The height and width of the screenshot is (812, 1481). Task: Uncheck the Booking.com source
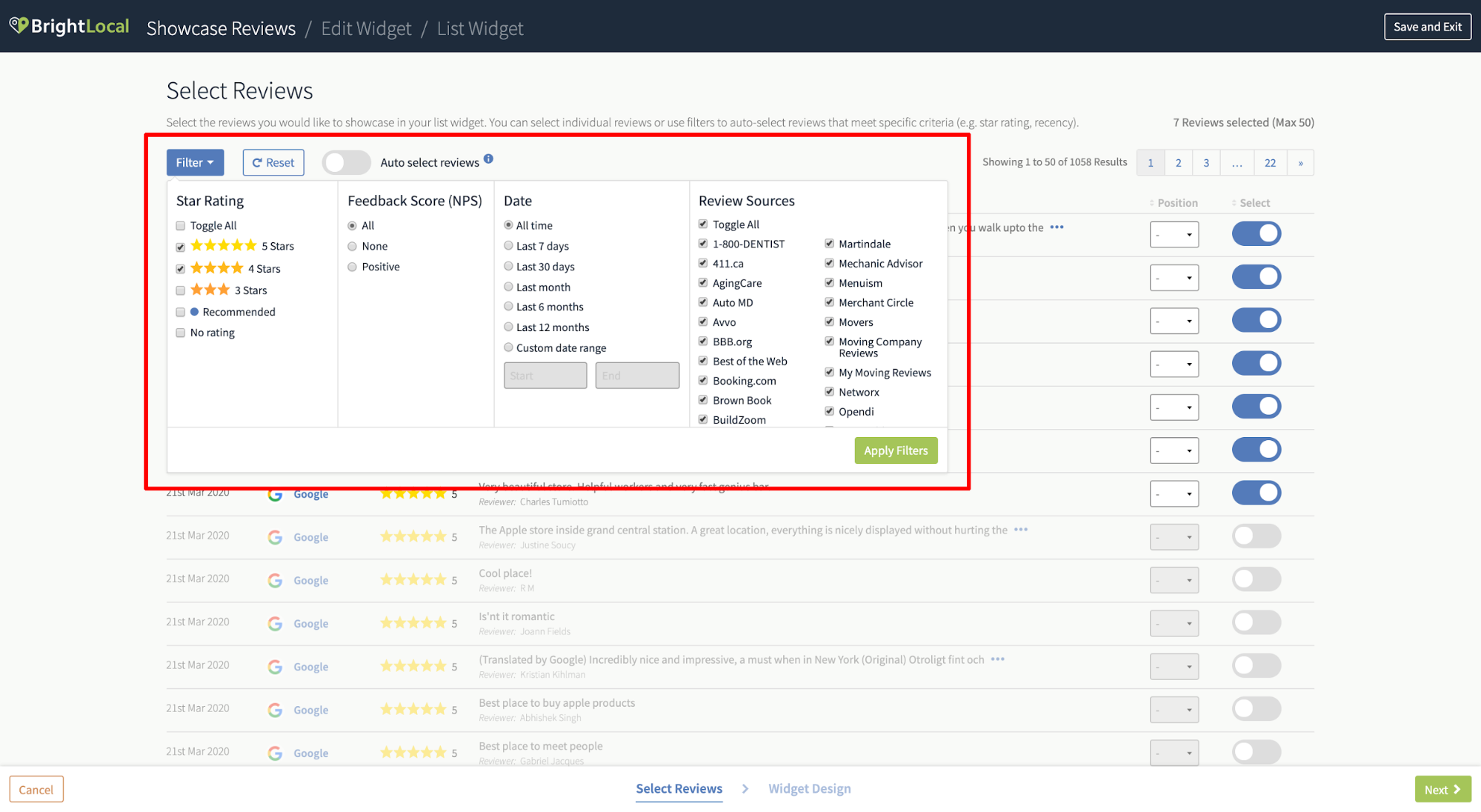[x=703, y=380]
